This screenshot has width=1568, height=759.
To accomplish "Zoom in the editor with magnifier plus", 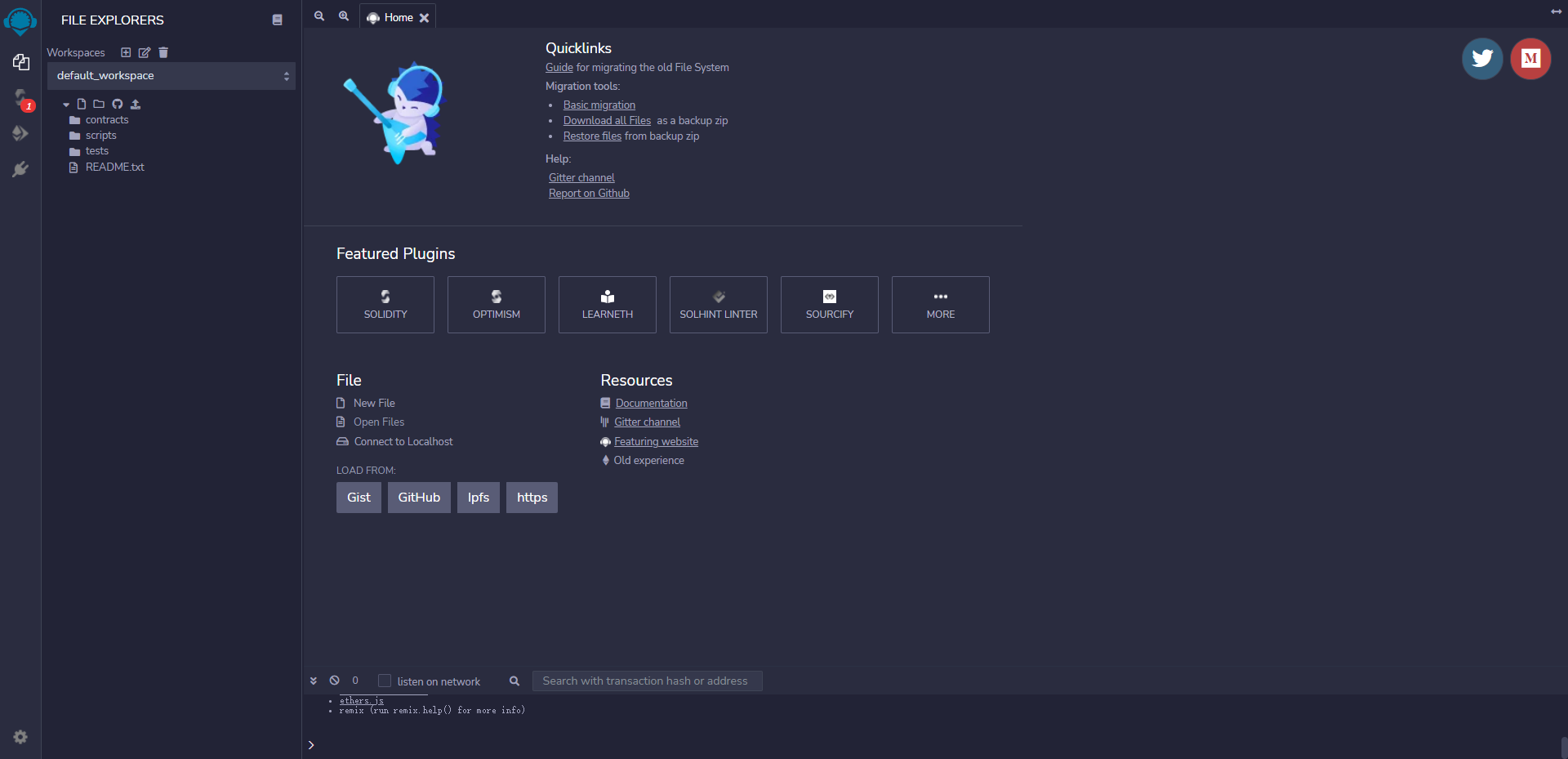I will click(344, 16).
